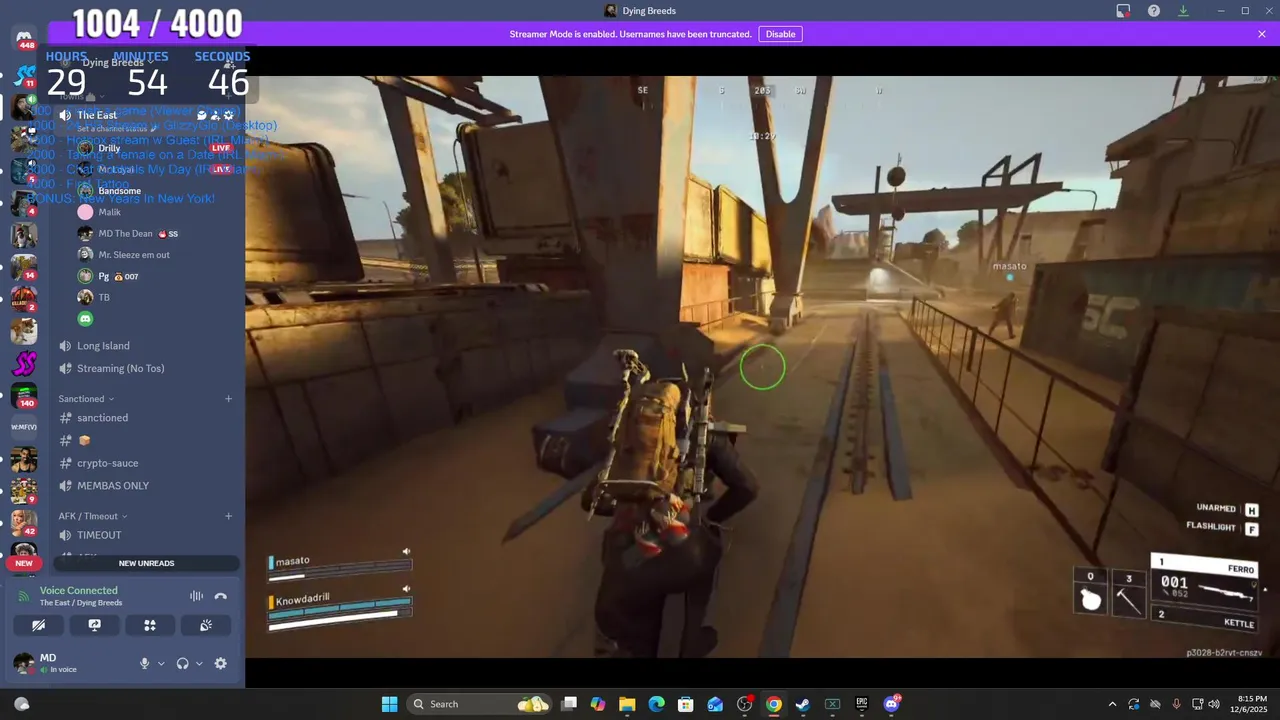Open Discord inbox icon in title bar
Screen dimensions: 1280x720
[1123, 11]
